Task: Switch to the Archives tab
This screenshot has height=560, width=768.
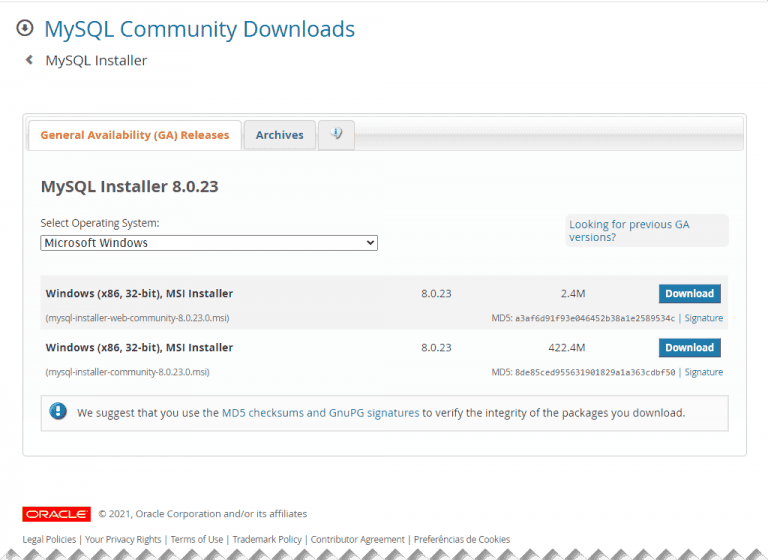Action: [279, 135]
